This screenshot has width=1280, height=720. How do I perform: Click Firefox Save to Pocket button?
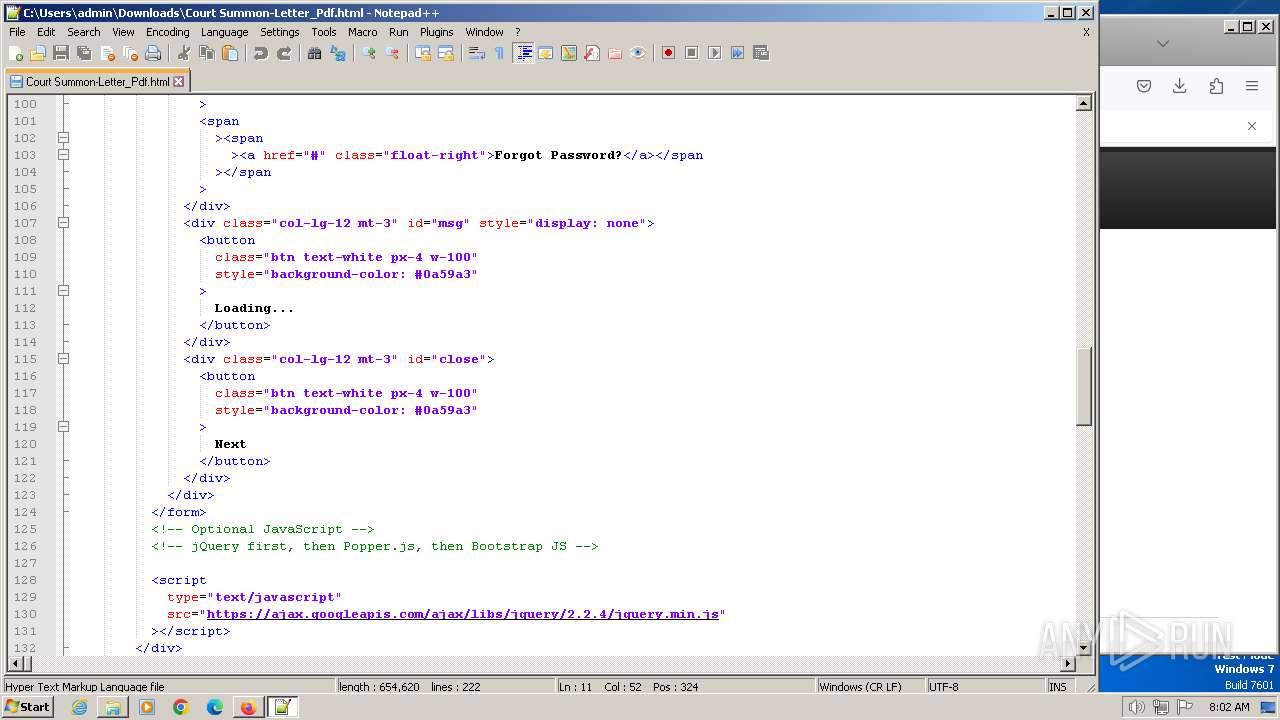point(1144,86)
